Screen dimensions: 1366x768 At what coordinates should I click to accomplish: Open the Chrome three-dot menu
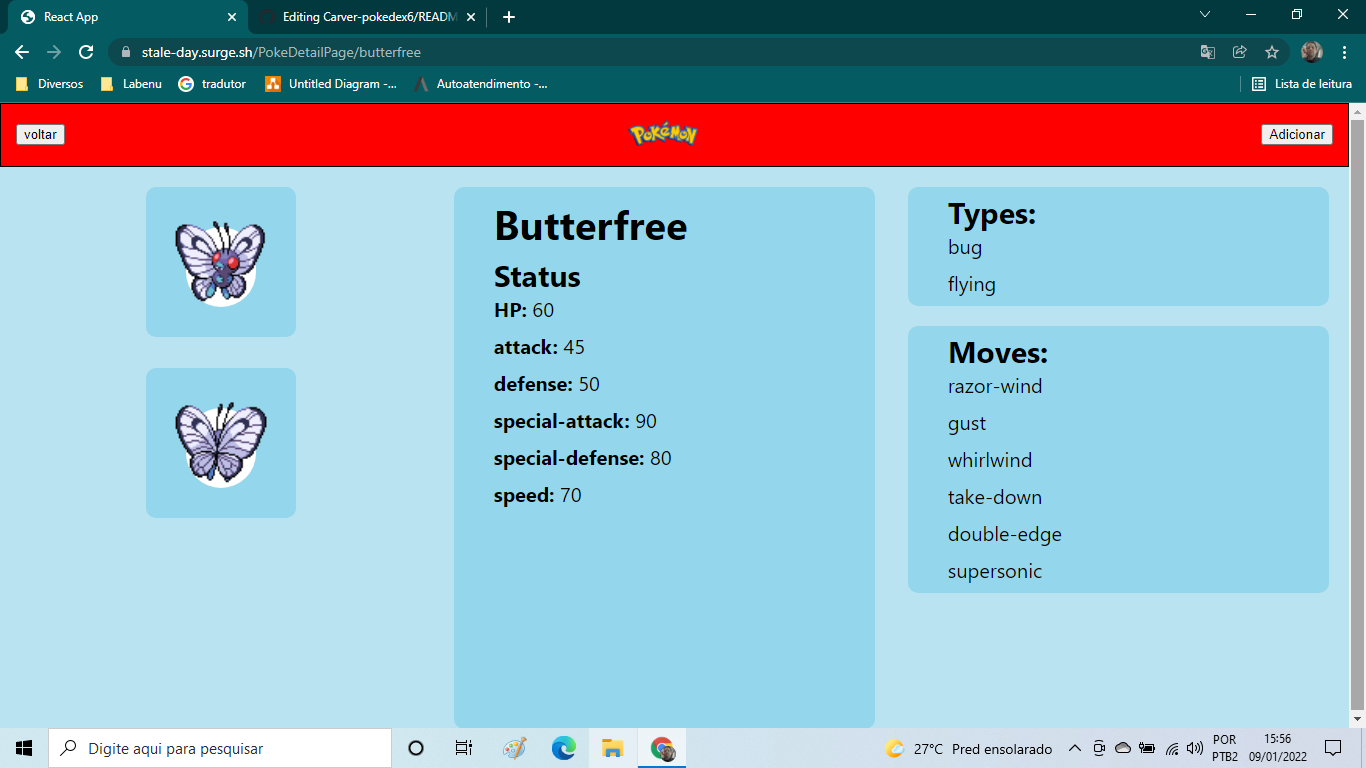1343,52
